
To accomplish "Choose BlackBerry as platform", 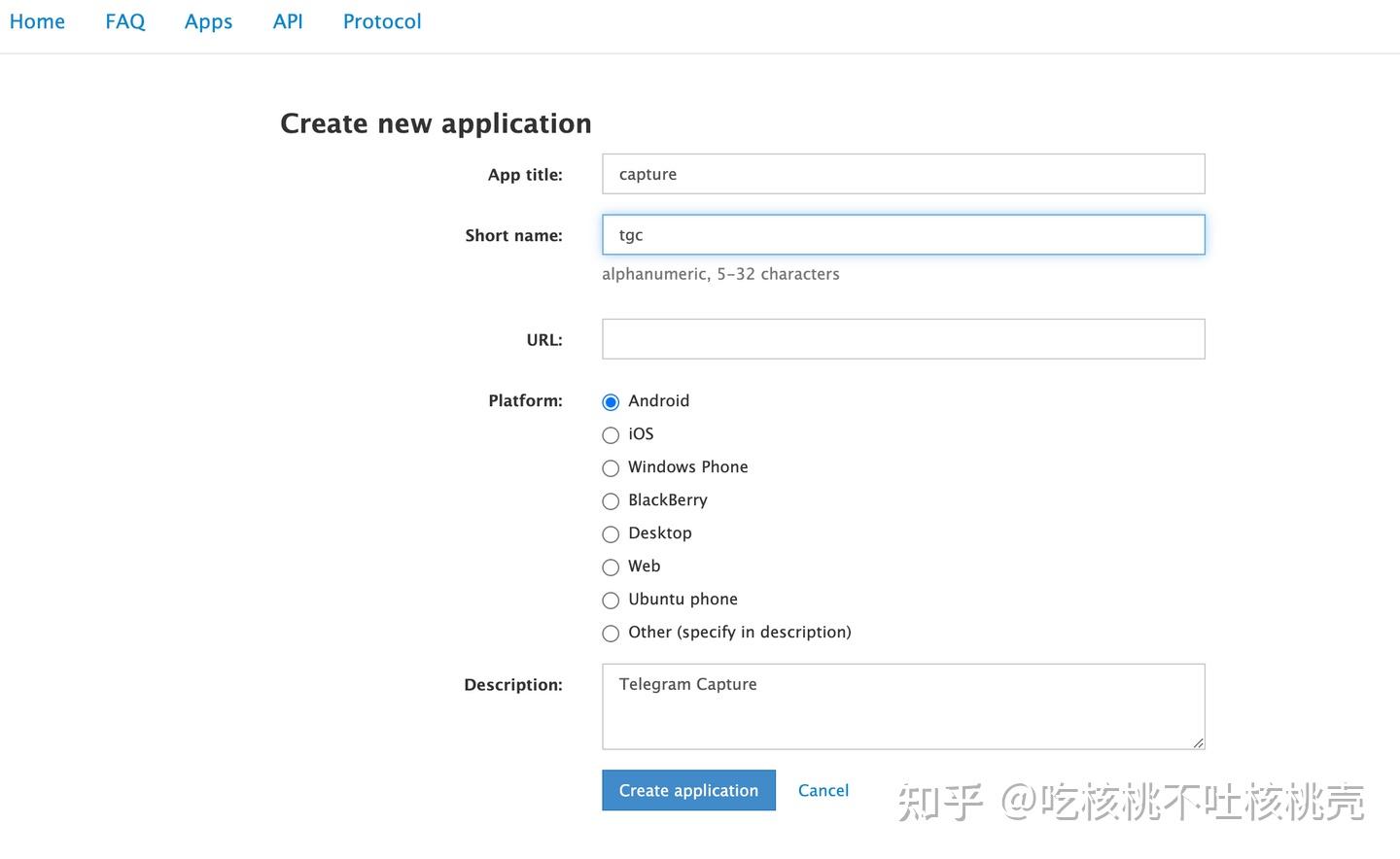I will (611, 500).
